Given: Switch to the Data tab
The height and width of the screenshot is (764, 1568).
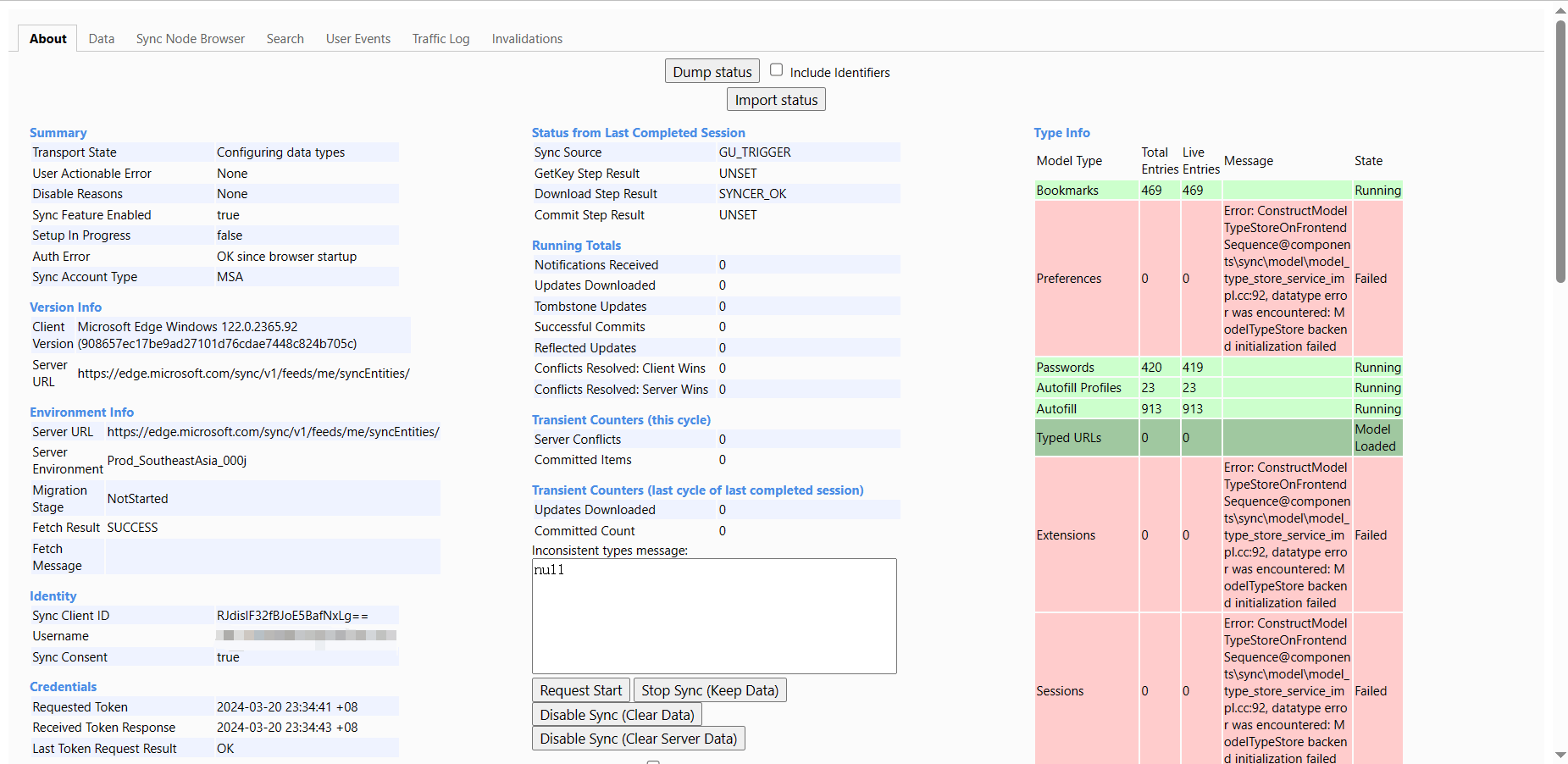Looking at the screenshot, I should [102, 39].
